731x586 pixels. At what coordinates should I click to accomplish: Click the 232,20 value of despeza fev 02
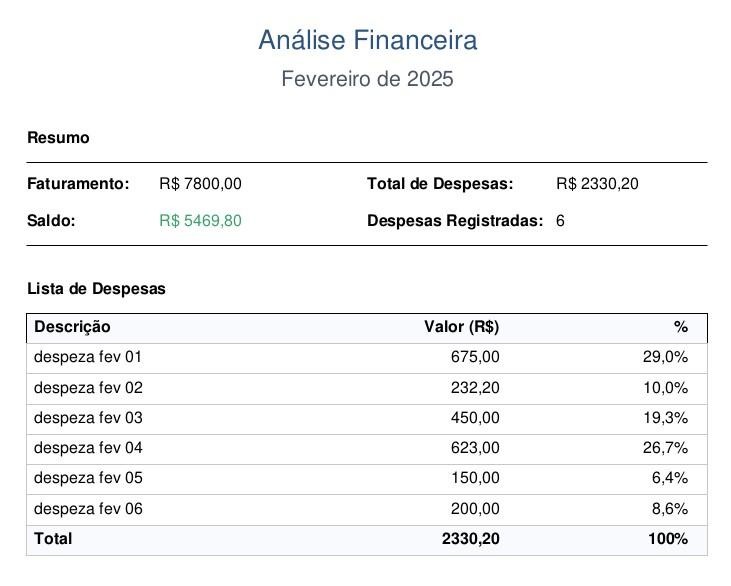tap(475, 388)
